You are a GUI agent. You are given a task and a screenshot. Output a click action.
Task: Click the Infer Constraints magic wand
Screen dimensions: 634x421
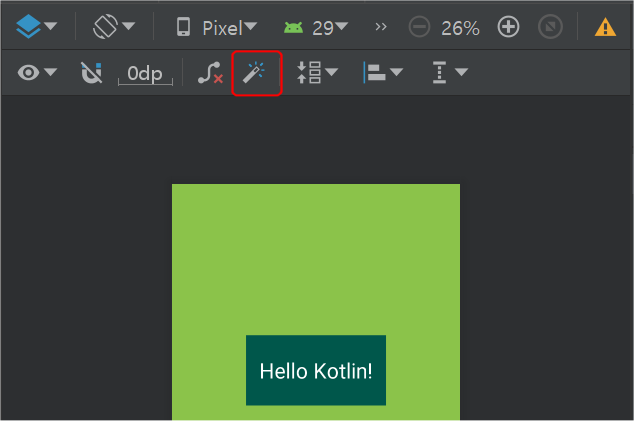254,73
